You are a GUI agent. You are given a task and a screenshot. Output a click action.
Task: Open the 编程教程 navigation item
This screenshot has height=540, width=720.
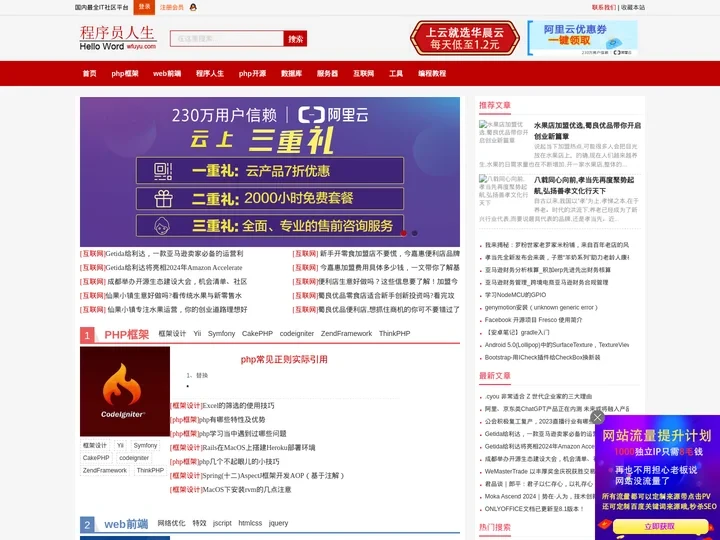pyautogui.click(x=432, y=73)
